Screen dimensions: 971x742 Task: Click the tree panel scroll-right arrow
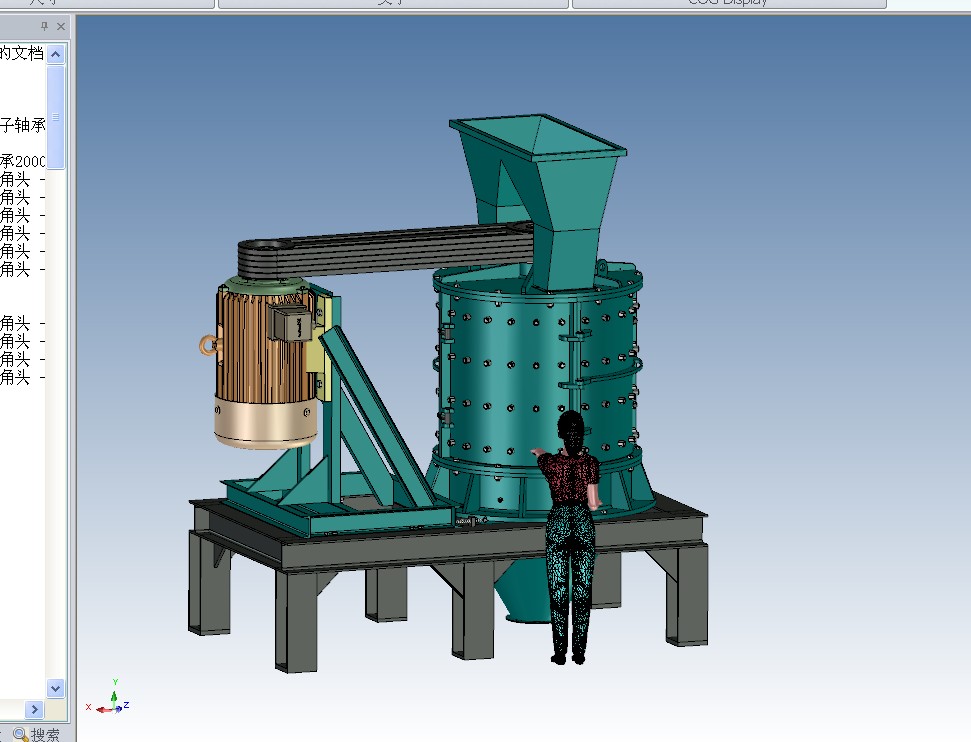pos(35,709)
